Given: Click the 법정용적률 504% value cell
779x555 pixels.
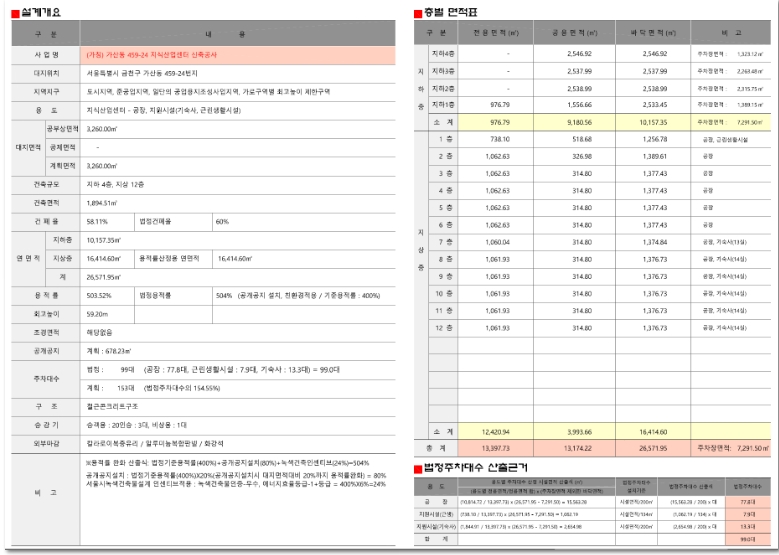Looking at the screenshot, I should click(x=300, y=296).
